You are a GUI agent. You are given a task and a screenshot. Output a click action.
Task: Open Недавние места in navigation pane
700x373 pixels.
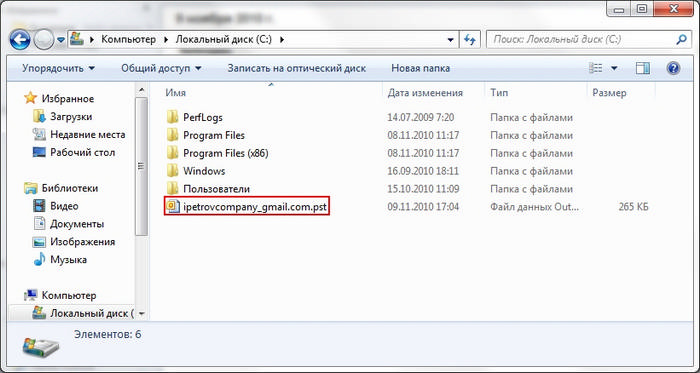click(88, 135)
